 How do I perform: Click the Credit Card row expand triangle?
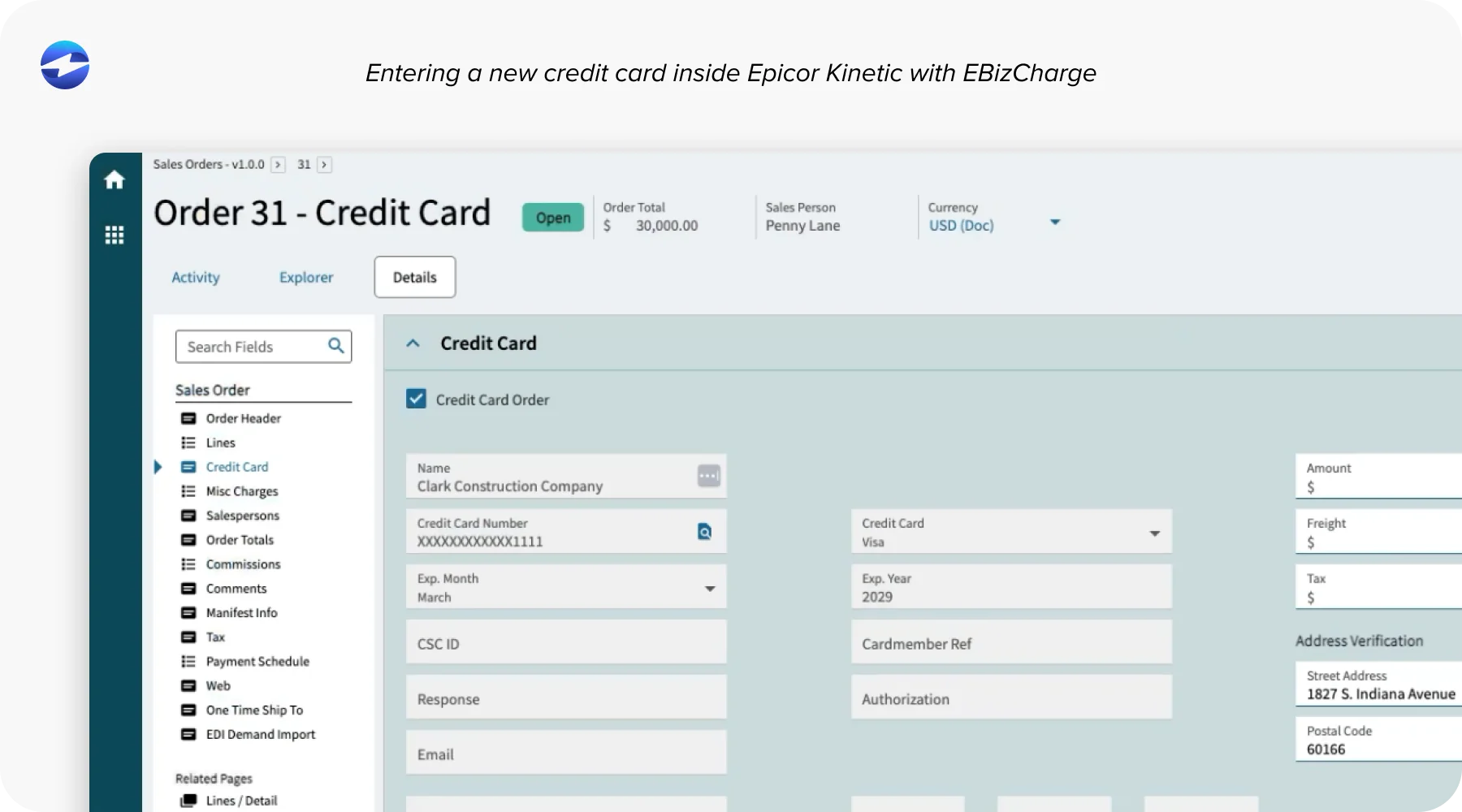pyautogui.click(x=158, y=467)
